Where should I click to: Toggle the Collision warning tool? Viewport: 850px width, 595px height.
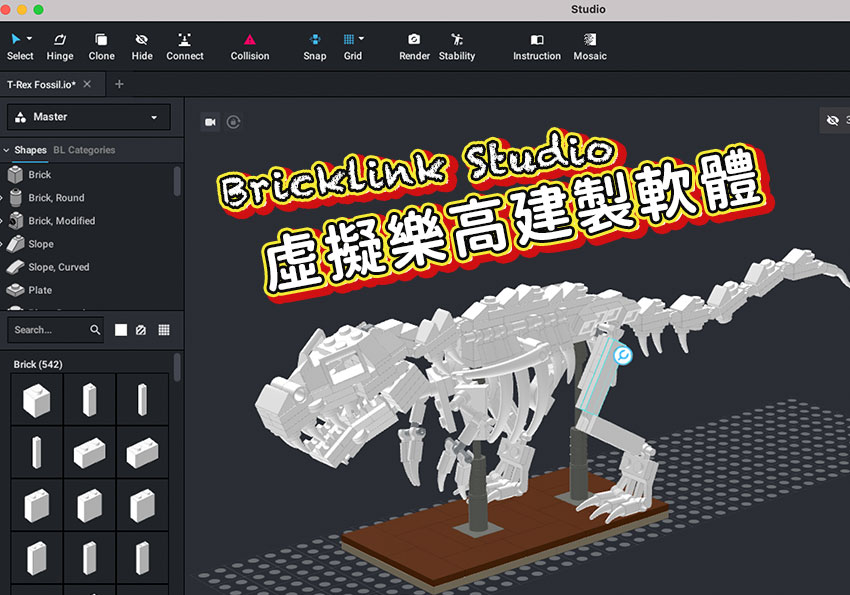[x=249, y=47]
